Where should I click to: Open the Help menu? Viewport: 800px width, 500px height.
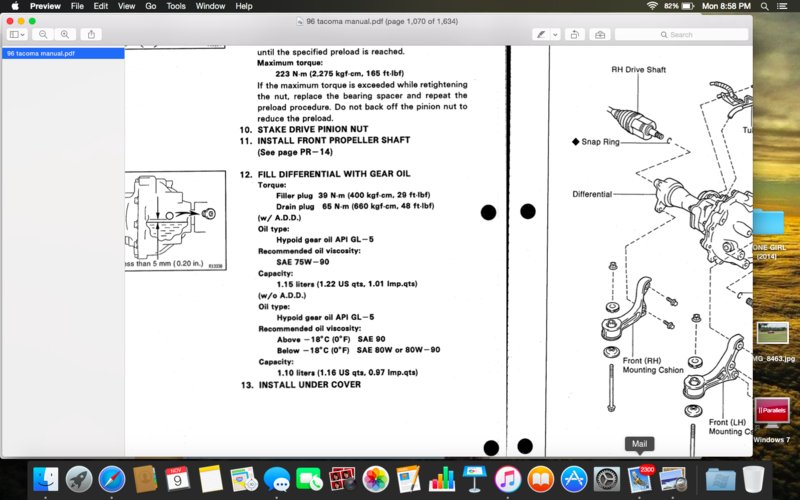click(x=244, y=6)
